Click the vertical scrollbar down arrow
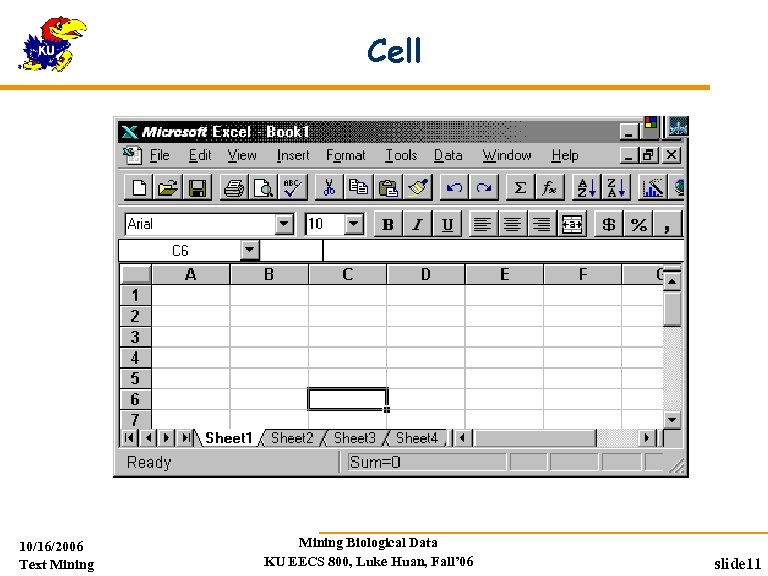 pyautogui.click(x=672, y=419)
